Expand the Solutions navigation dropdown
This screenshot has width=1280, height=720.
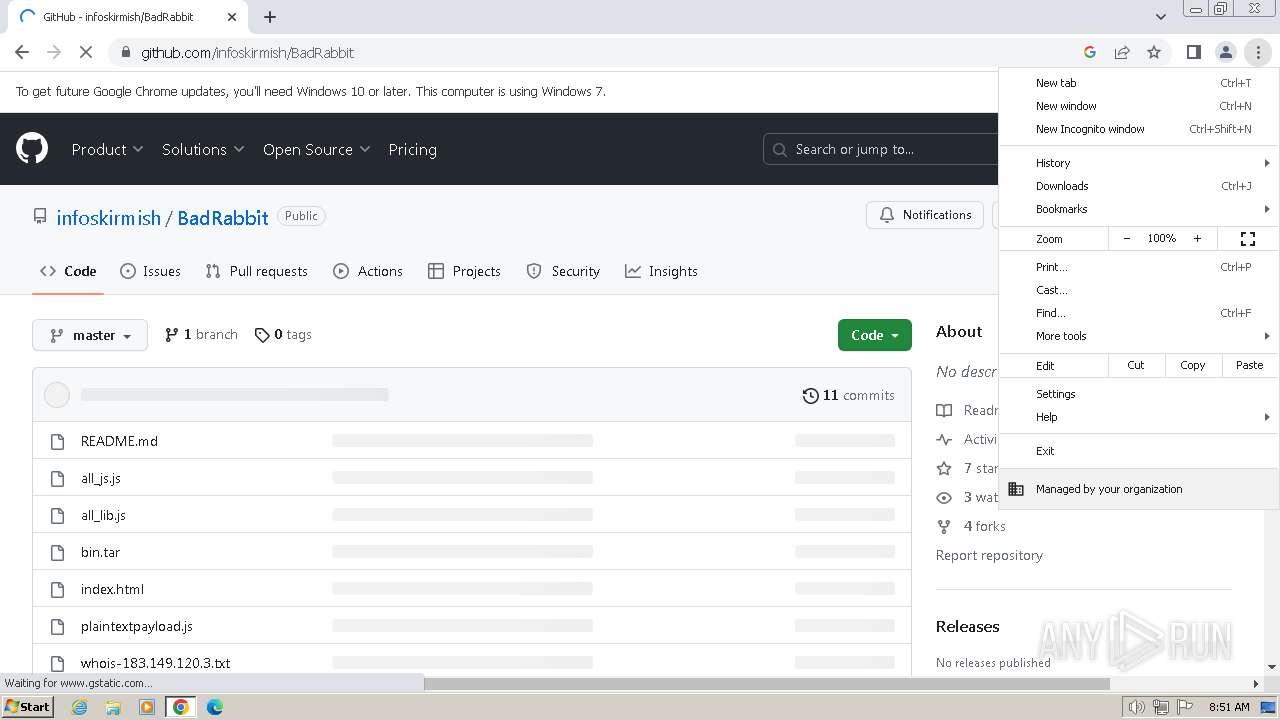[203, 149]
